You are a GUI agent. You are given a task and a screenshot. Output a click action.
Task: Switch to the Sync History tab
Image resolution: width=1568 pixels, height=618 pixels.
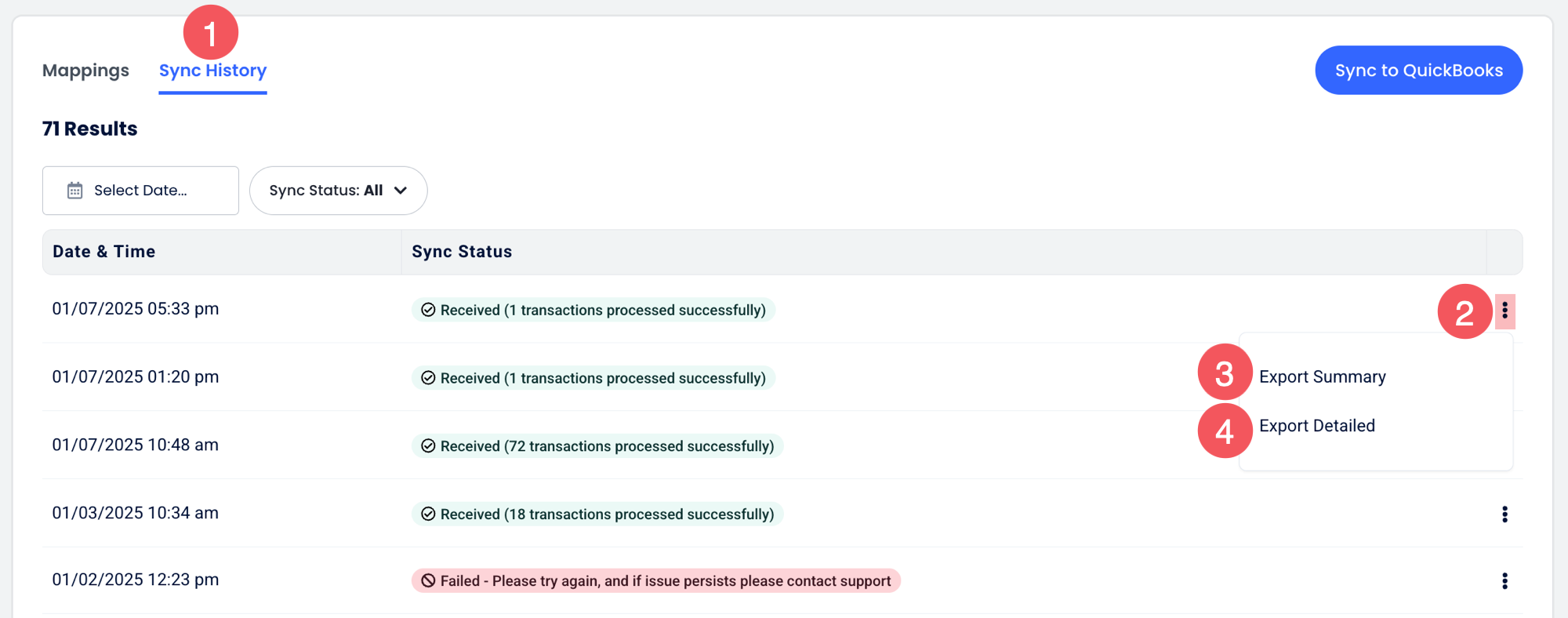tap(212, 71)
